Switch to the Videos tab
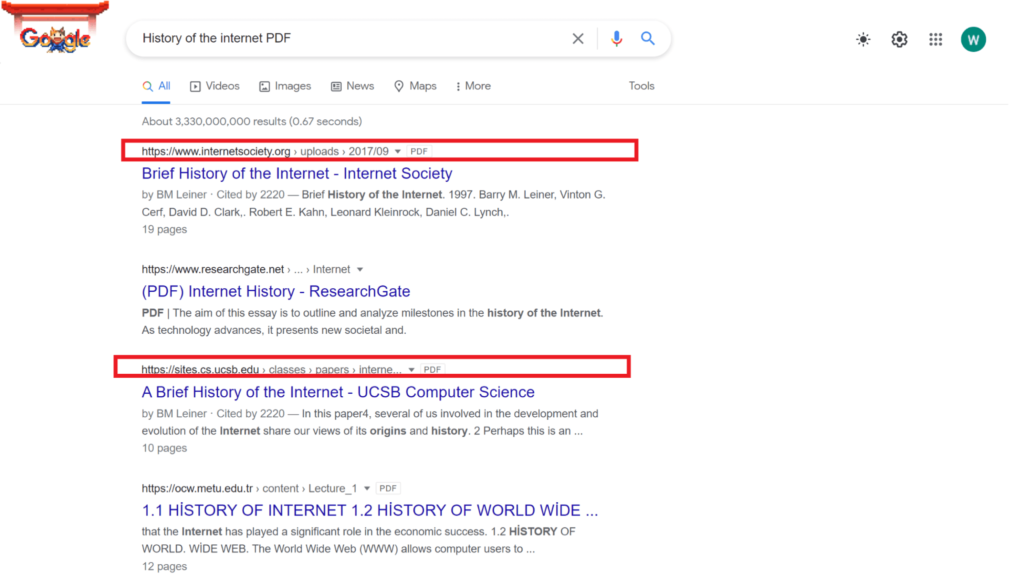1024x576 pixels. click(x=214, y=86)
